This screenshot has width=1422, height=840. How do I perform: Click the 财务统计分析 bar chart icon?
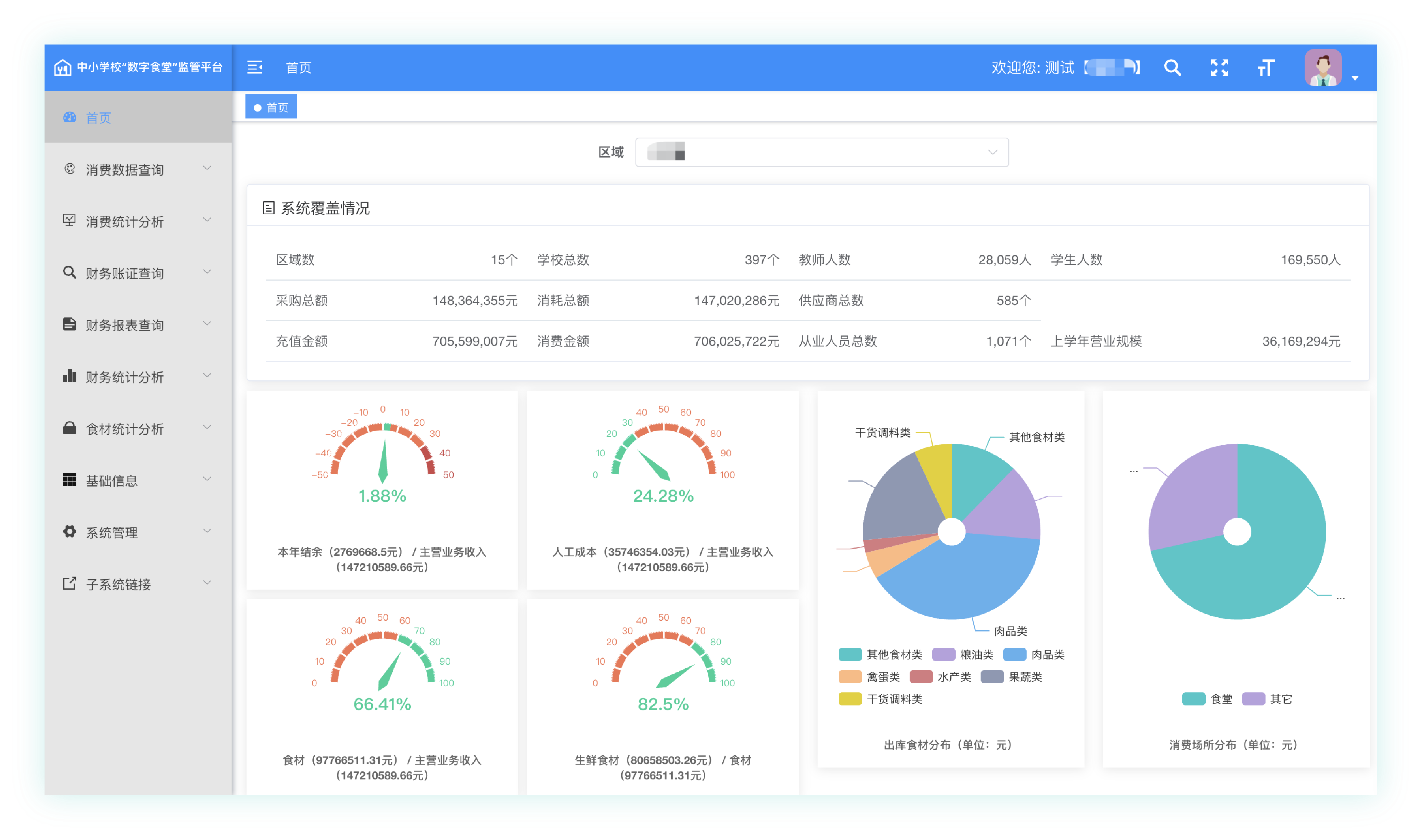pyautogui.click(x=69, y=375)
